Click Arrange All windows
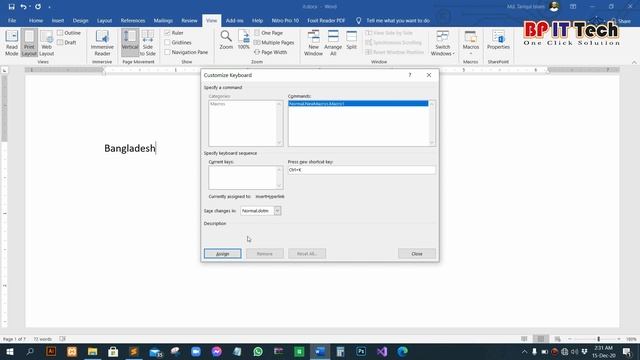640x360 pixels. (x=333, y=42)
